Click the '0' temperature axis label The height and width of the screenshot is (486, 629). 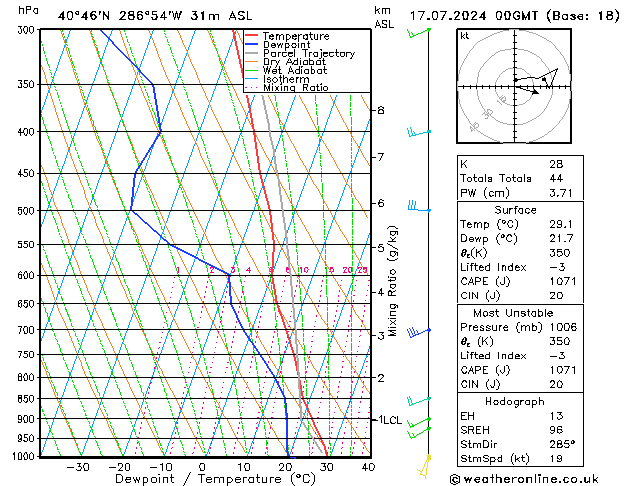click(202, 467)
